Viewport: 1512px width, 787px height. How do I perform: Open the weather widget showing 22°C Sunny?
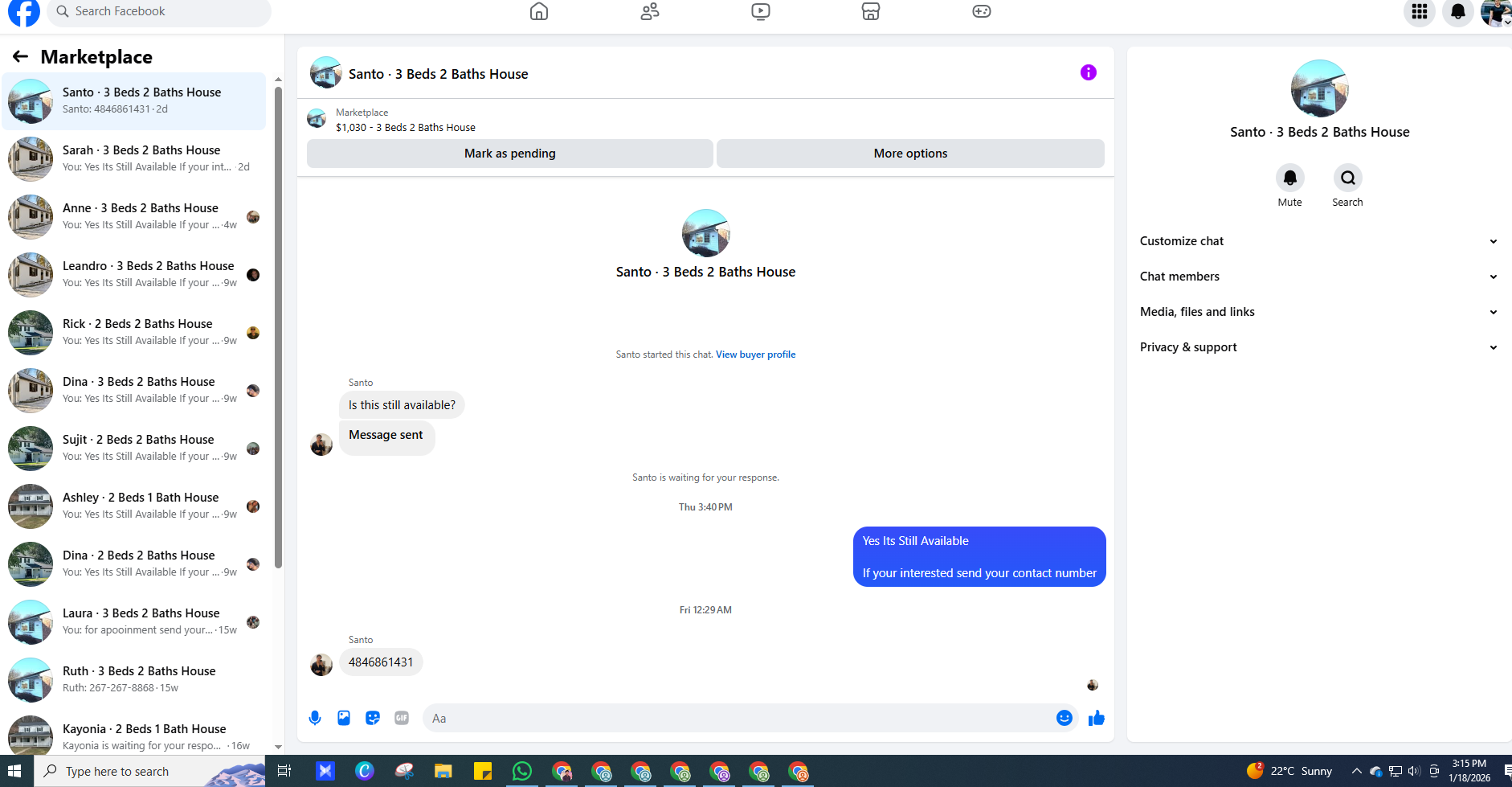pyautogui.click(x=1289, y=771)
